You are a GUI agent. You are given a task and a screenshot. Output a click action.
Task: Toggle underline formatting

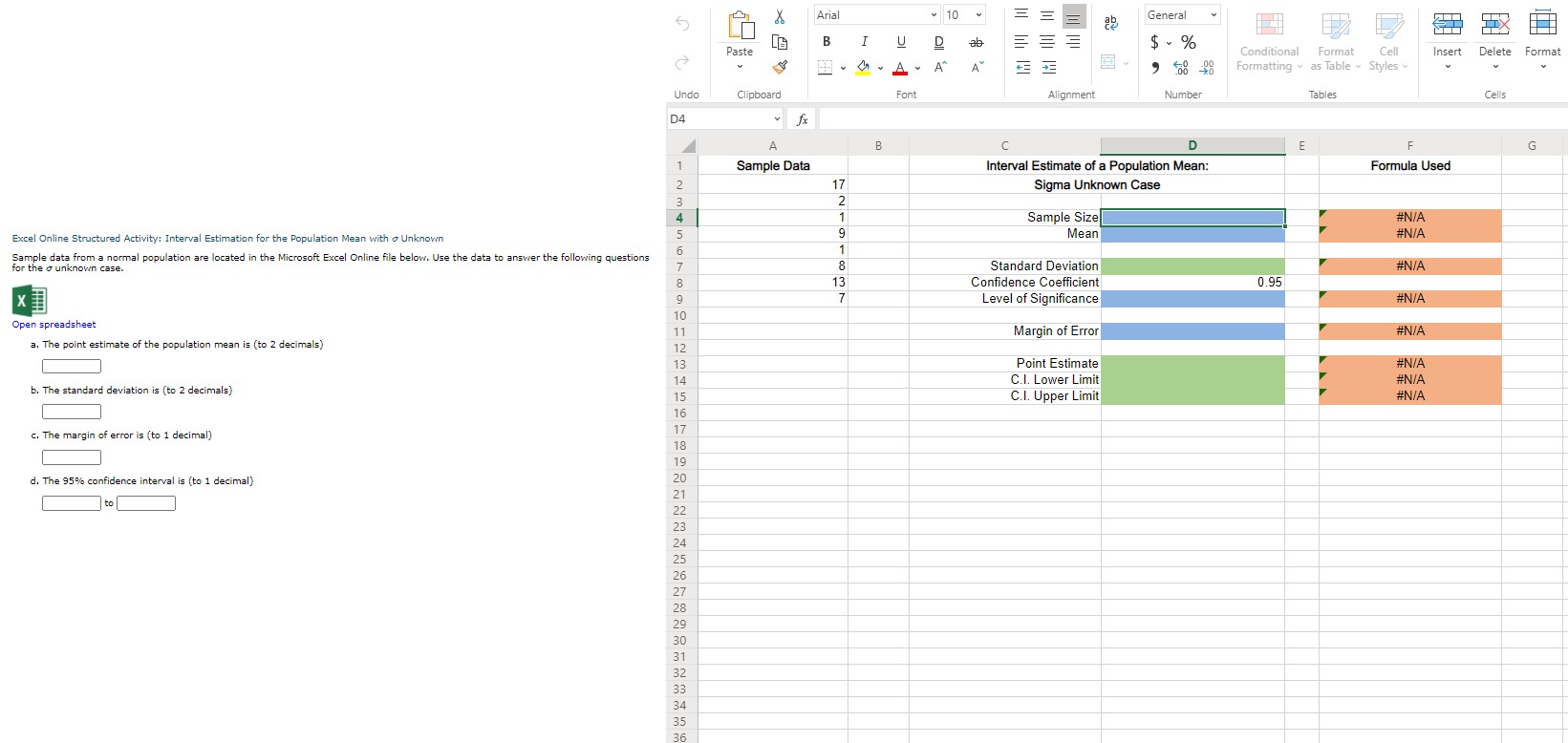(x=901, y=42)
